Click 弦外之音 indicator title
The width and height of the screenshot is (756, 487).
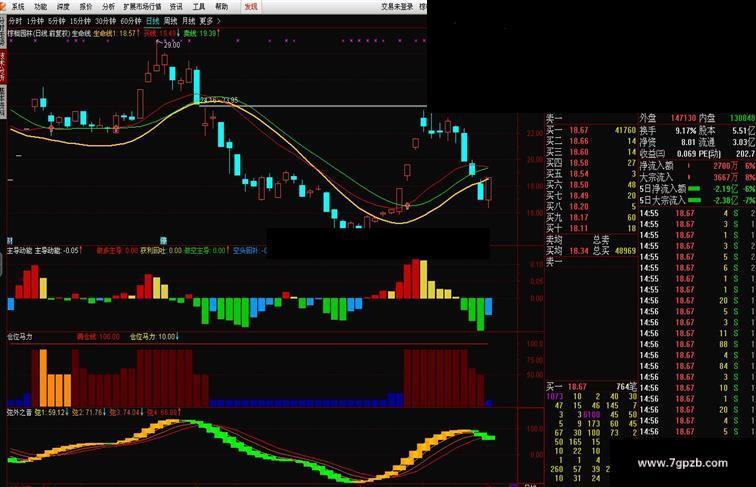pos(20,412)
